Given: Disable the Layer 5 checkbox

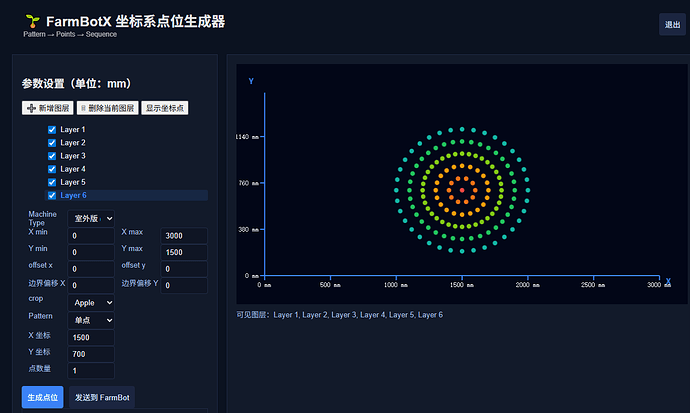Looking at the screenshot, I should click(x=52, y=182).
